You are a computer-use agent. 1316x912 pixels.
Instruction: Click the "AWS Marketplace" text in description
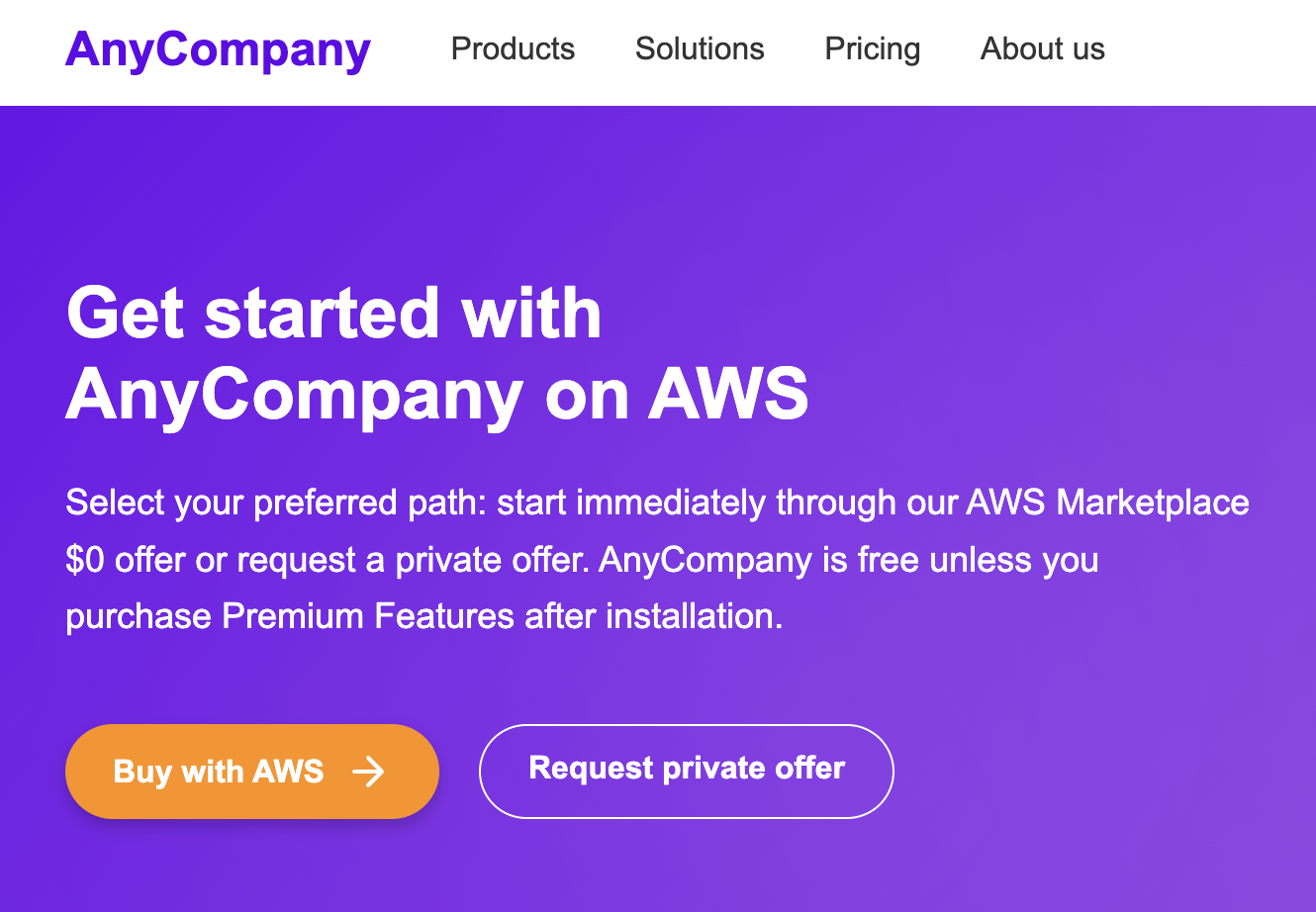(1107, 502)
